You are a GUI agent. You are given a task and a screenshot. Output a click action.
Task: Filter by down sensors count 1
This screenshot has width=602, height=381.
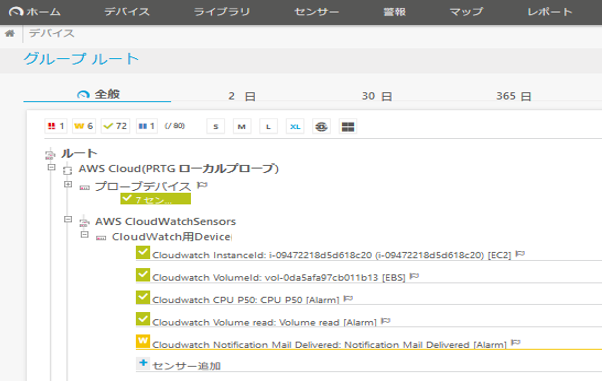pyautogui.click(x=56, y=126)
